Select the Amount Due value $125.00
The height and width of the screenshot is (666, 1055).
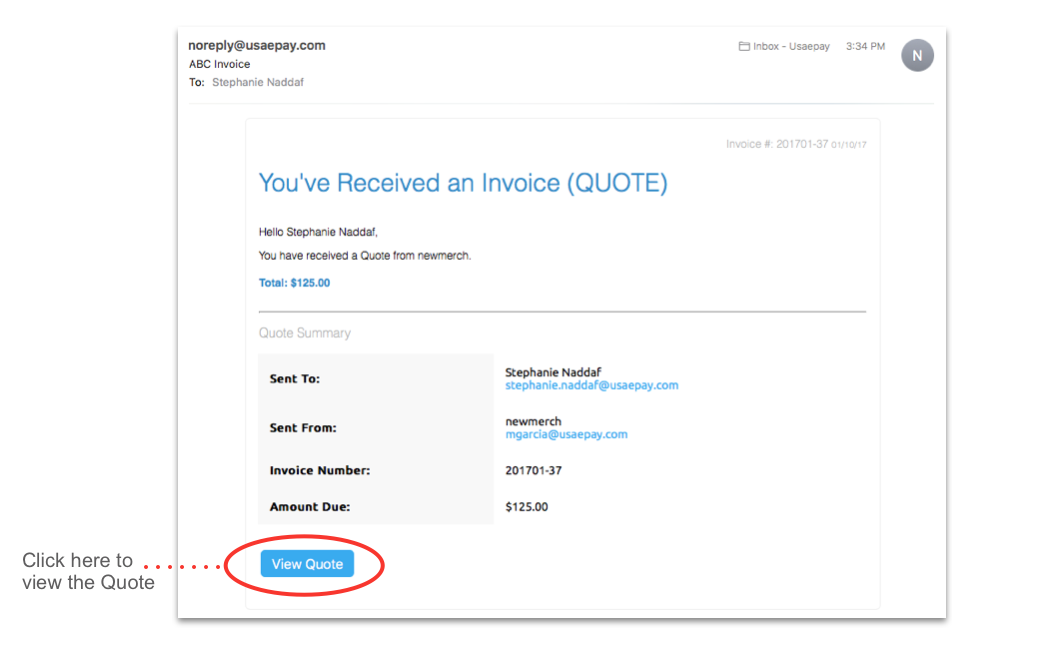tap(525, 507)
